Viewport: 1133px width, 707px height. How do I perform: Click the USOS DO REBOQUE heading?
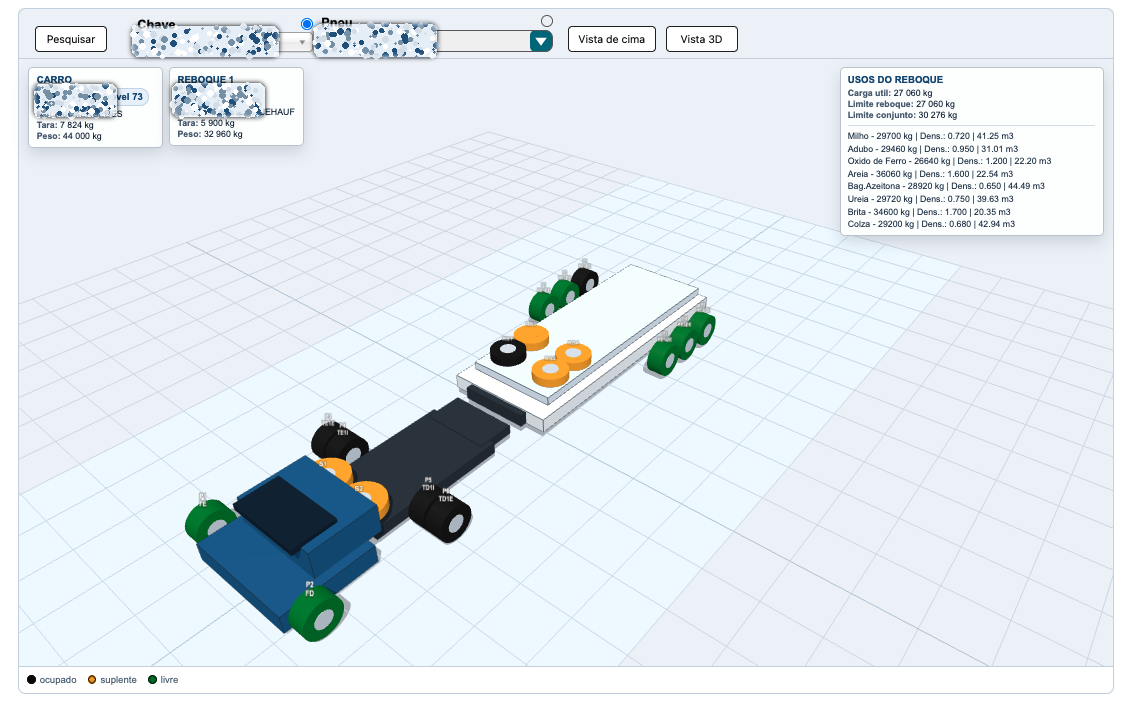895,80
